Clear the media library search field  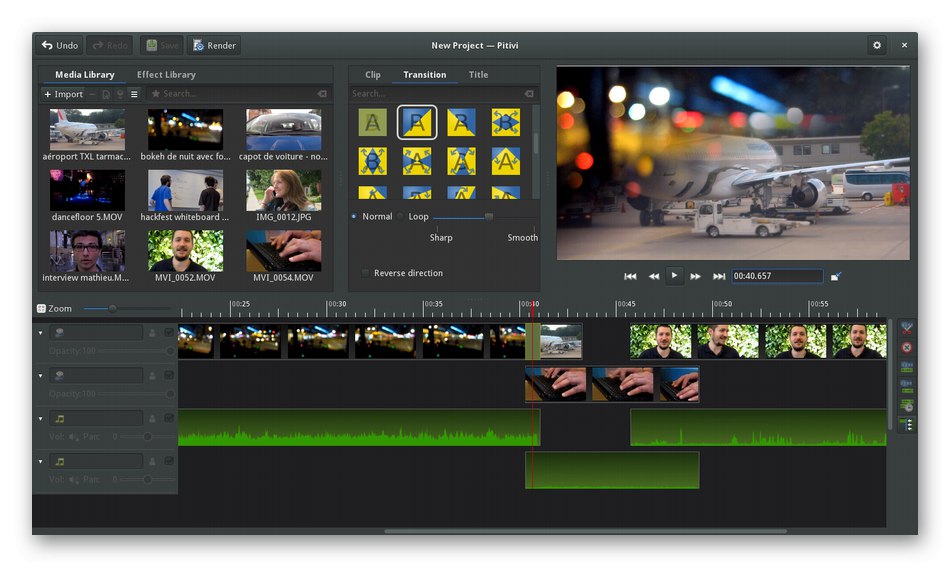[x=322, y=94]
